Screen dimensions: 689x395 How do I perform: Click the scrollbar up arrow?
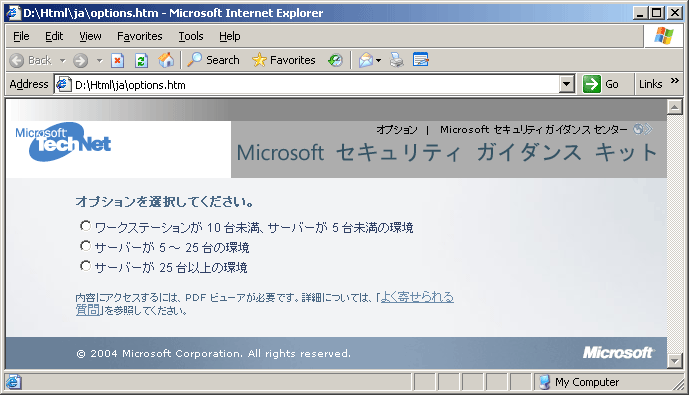674,107
